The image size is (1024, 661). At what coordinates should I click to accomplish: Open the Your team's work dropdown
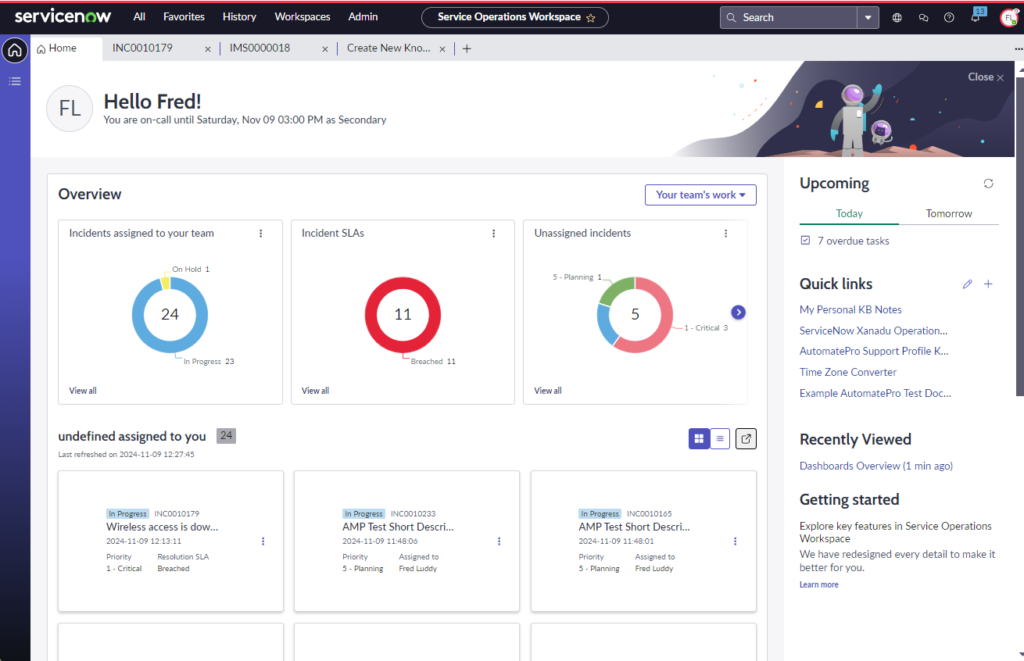coord(700,195)
